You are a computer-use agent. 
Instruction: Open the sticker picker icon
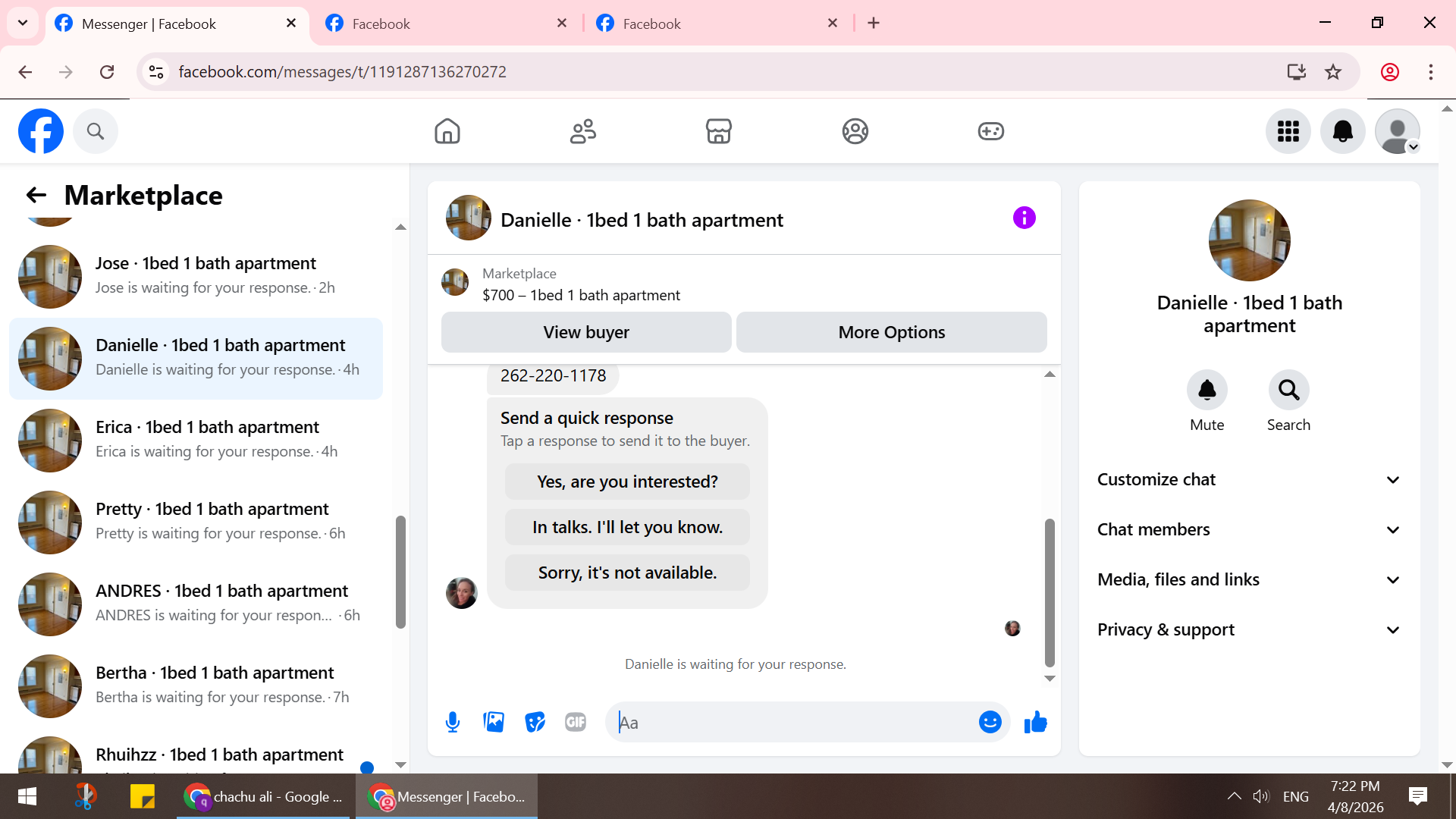tap(535, 722)
